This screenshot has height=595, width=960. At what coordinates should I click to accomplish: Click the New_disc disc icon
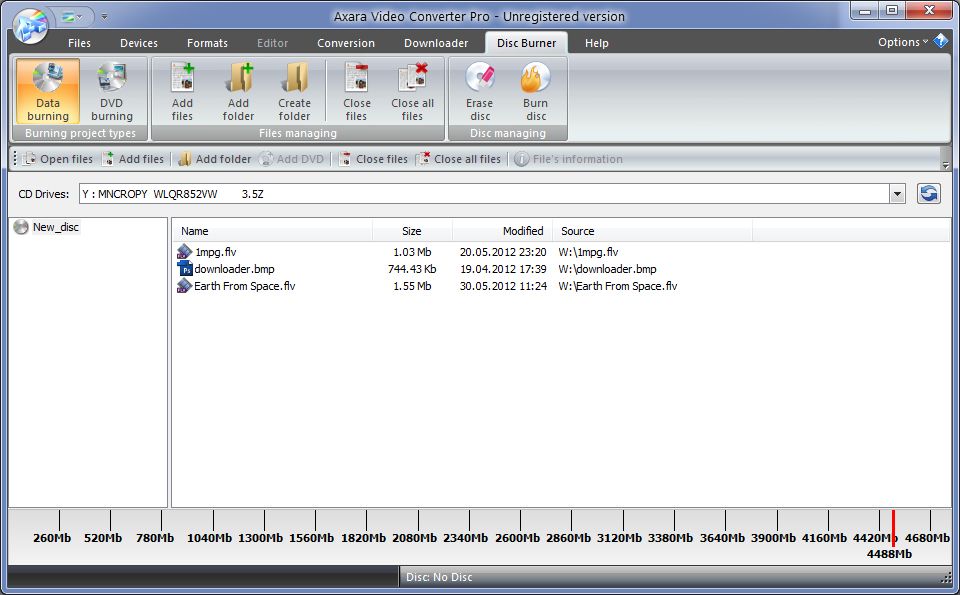[21, 227]
